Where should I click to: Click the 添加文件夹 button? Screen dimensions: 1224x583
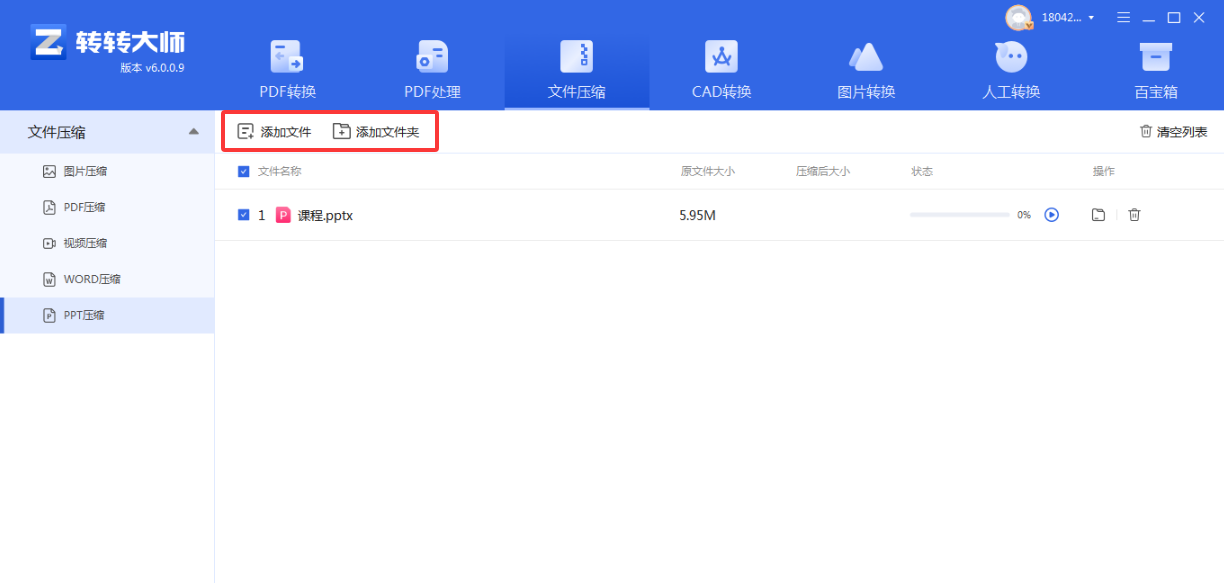tap(376, 132)
